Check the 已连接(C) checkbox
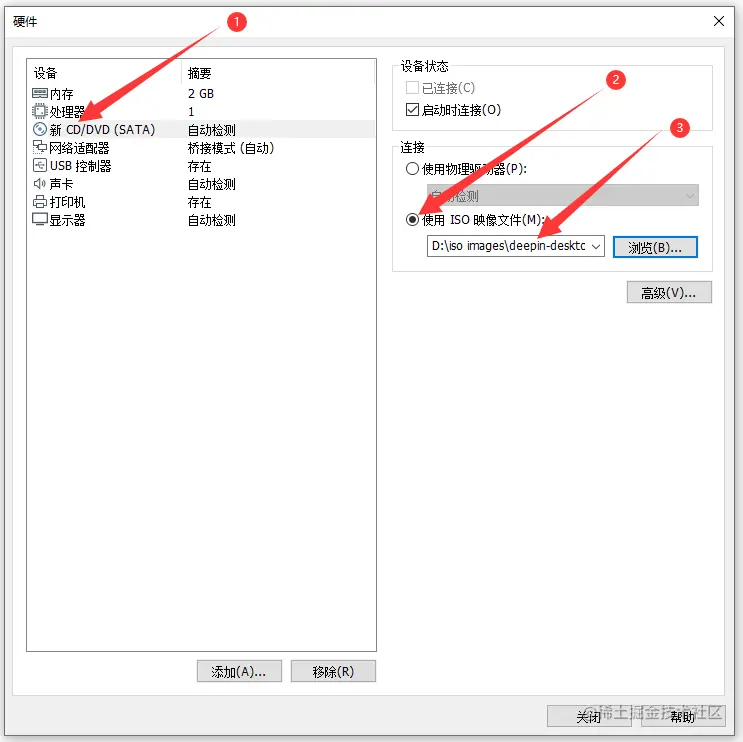The image size is (743, 742). (x=412, y=88)
